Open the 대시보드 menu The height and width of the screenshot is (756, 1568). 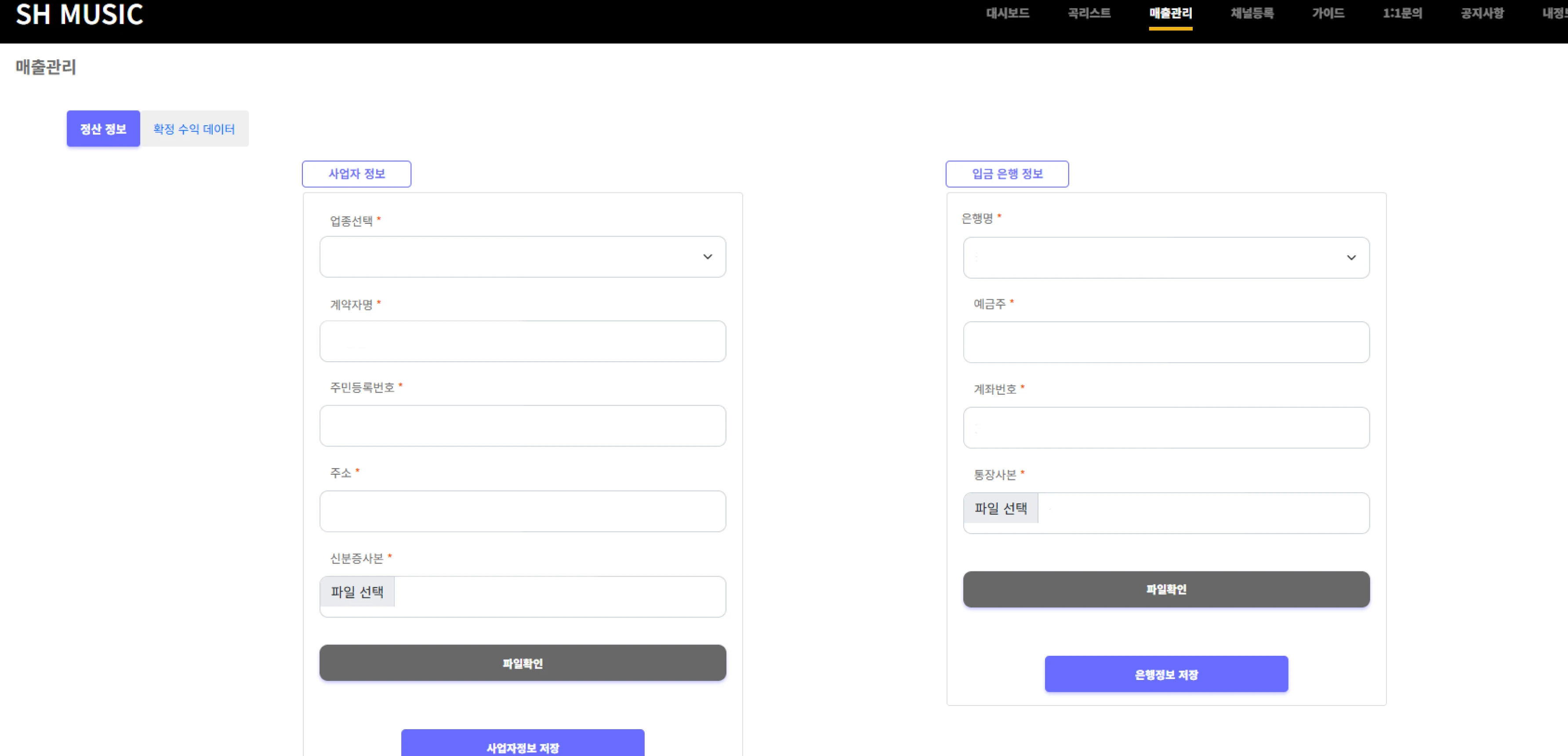click(1007, 13)
